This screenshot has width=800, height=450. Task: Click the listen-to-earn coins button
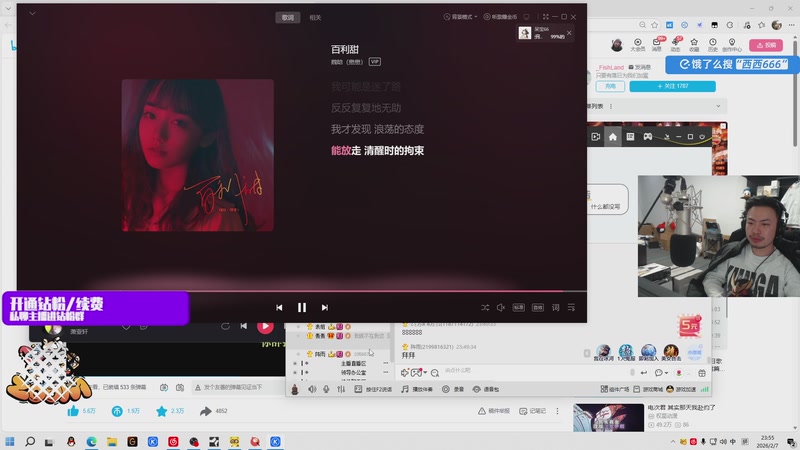(501, 17)
